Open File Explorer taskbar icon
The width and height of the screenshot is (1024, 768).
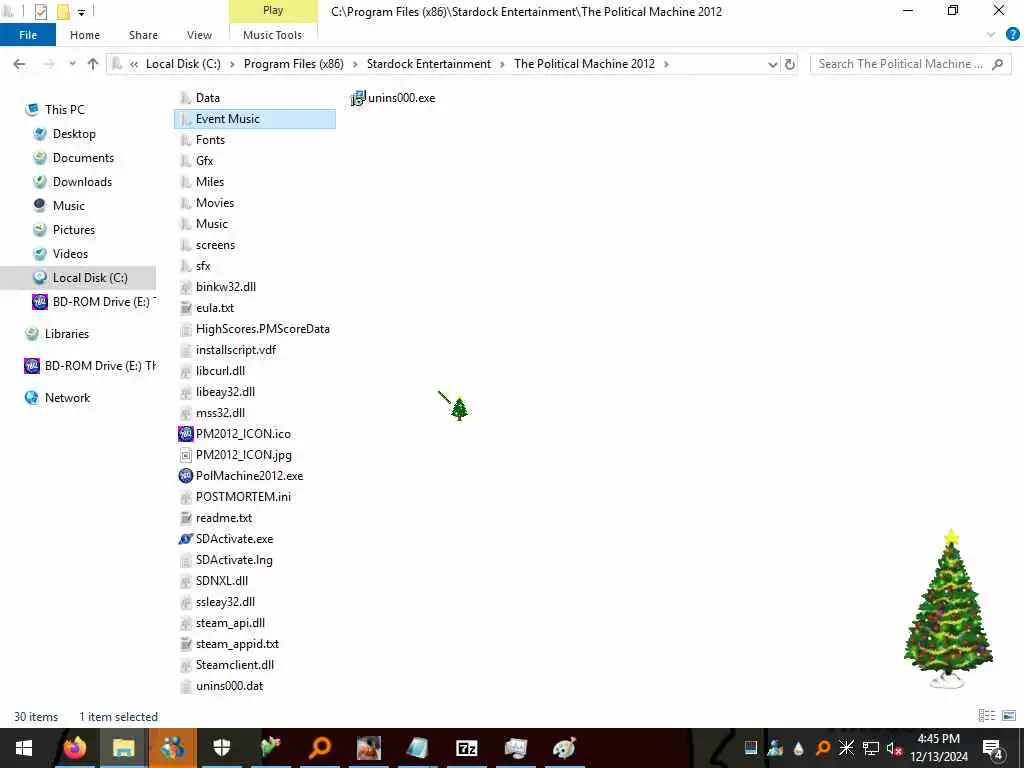tap(123, 748)
